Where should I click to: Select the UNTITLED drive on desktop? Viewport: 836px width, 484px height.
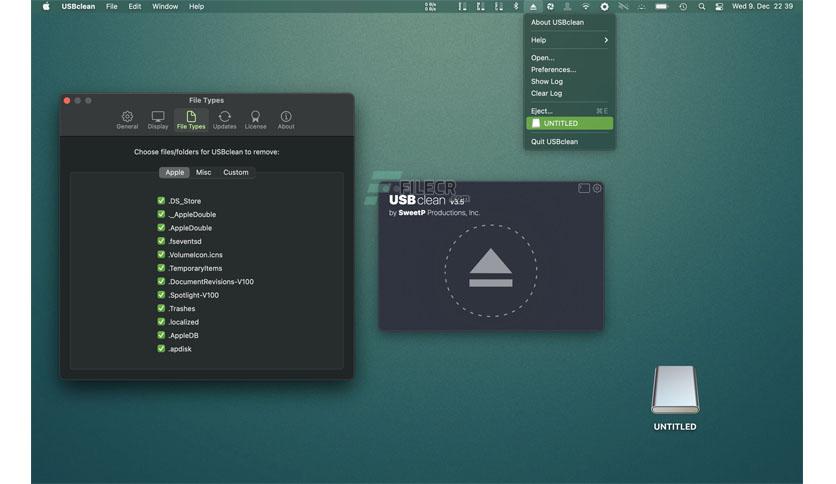tap(675, 398)
